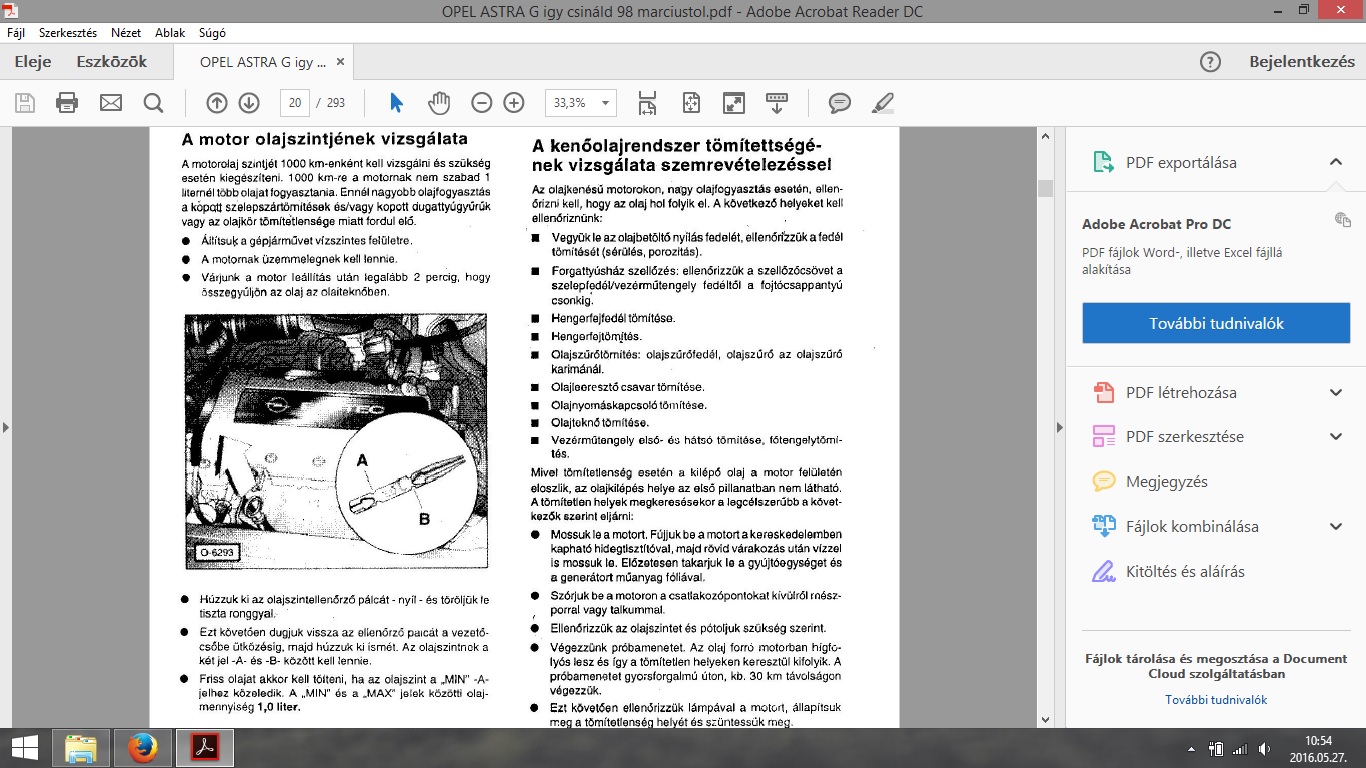1366x768 pixels.
Task: Click the Megjegyzés tool label
Action: point(1167,481)
